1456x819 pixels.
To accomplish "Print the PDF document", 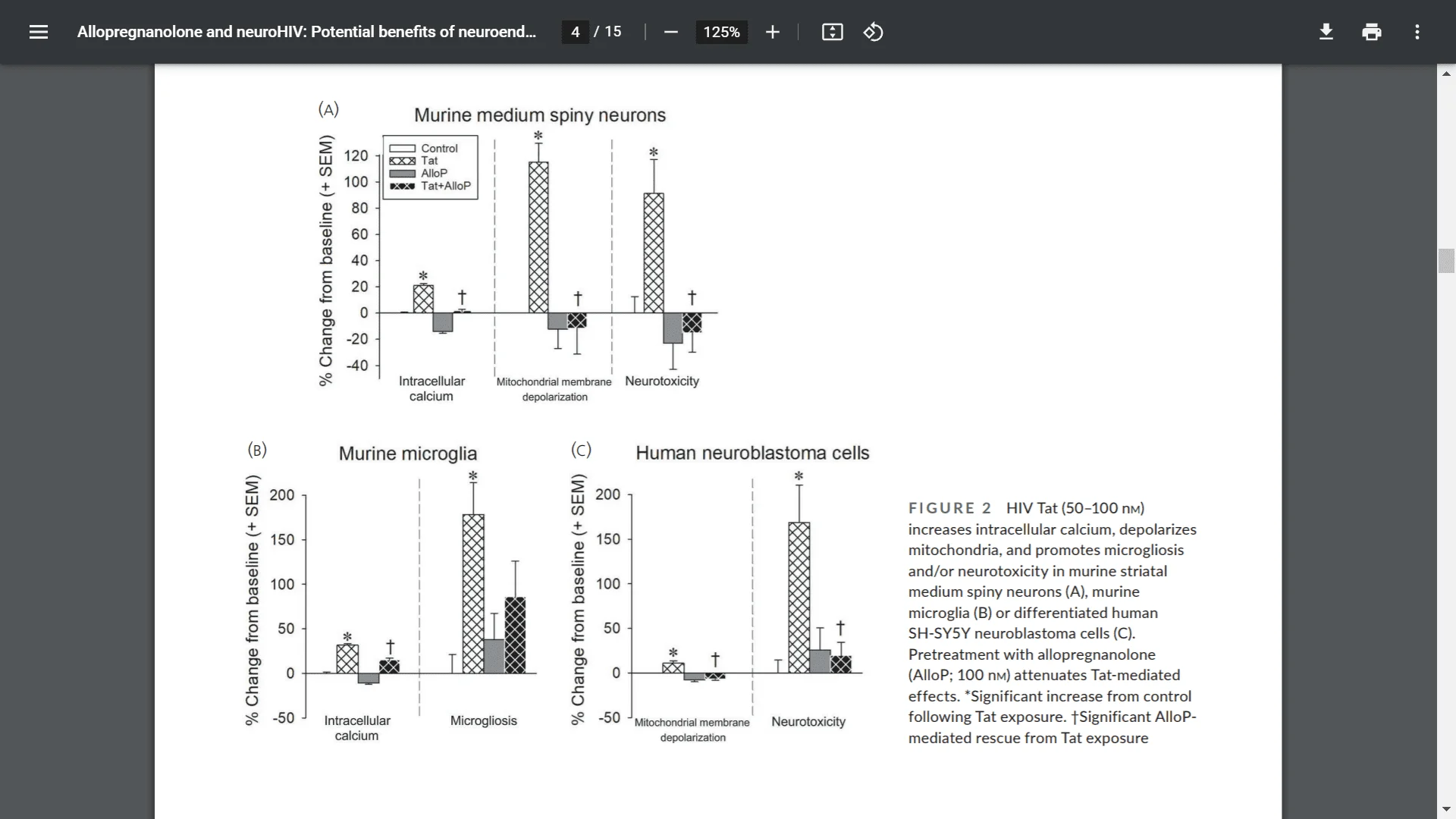I will click(1371, 32).
